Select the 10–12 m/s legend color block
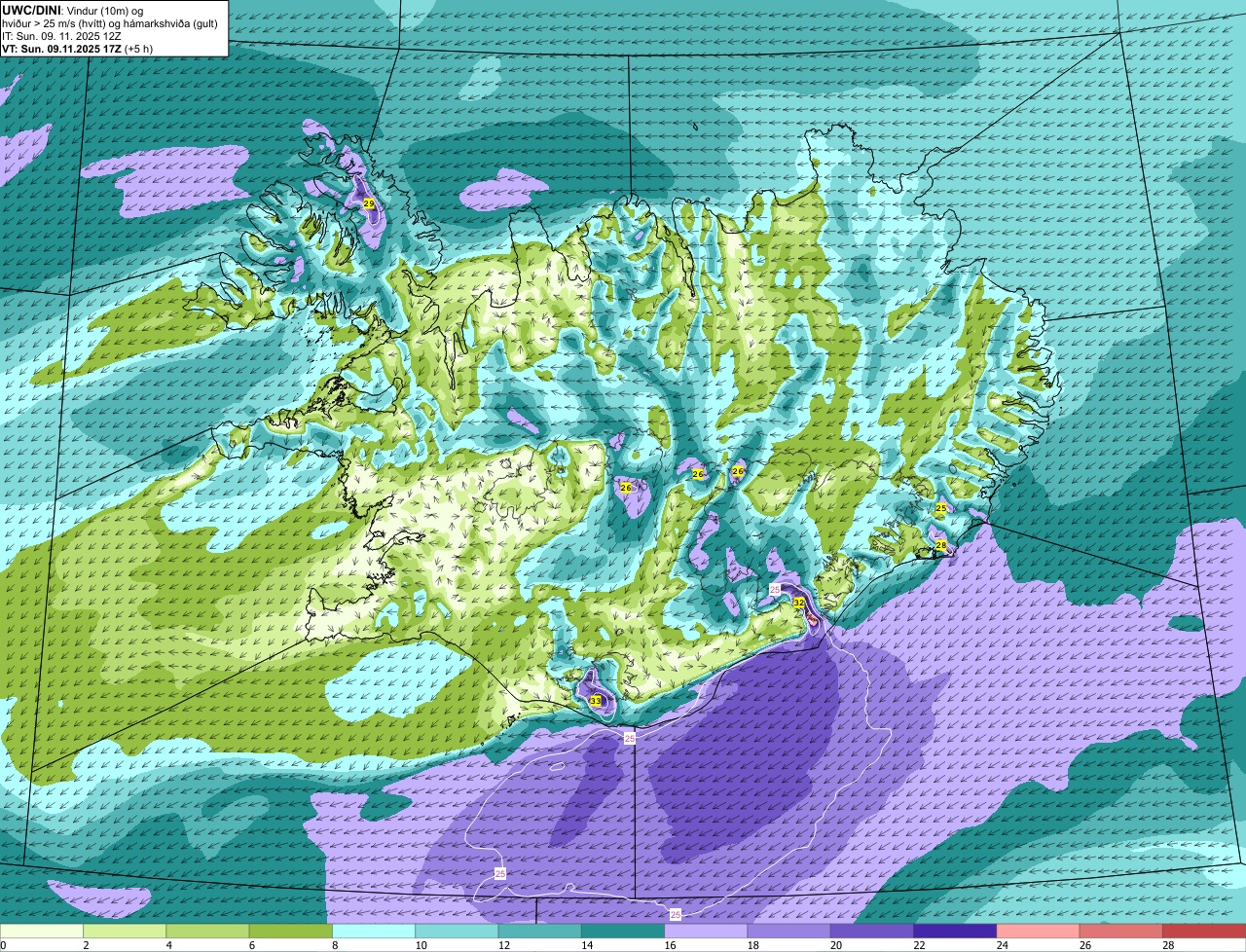 point(457,932)
